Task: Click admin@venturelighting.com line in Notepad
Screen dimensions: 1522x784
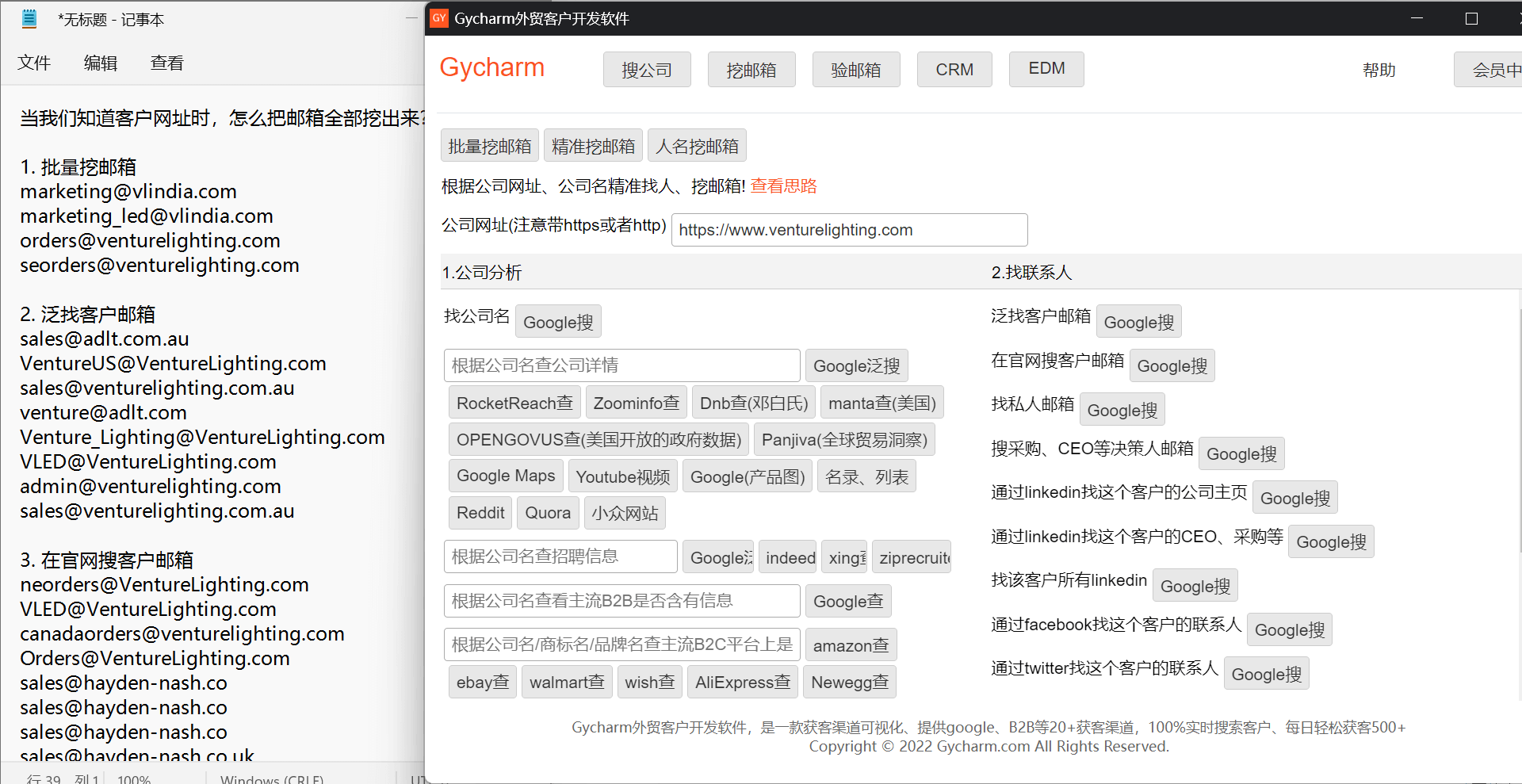Action: click(x=151, y=486)
